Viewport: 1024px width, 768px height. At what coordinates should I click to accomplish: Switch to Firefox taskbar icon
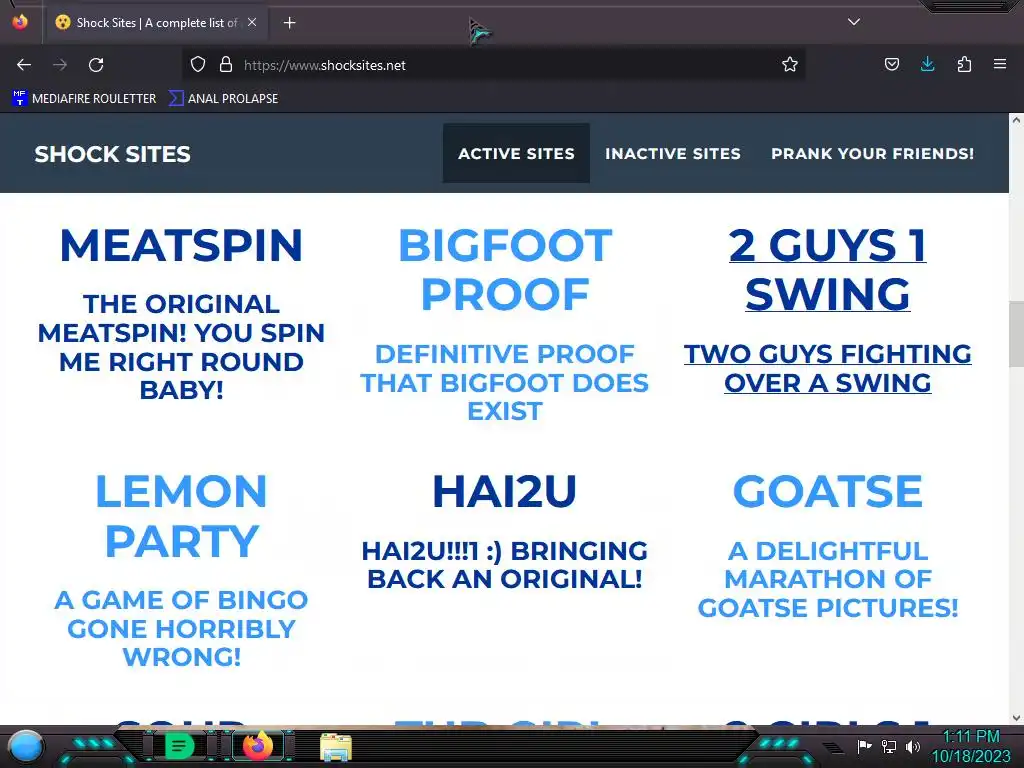pyautogui.click(x=257, y=746)
